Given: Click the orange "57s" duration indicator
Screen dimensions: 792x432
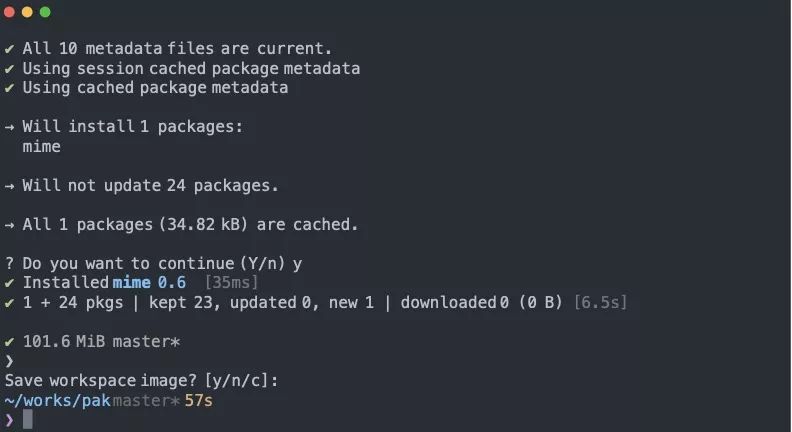Looking at the screenshot, I should tap(199, 401).
